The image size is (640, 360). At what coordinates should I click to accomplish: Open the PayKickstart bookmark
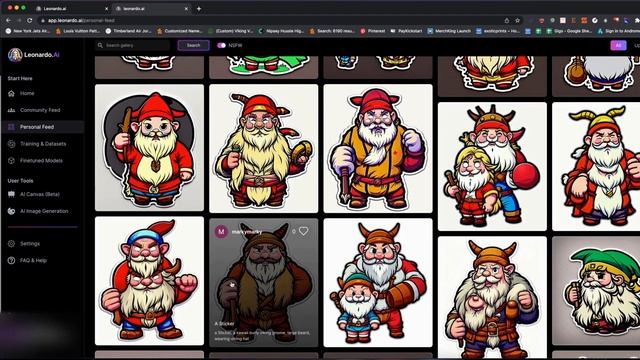[x=407, y=31]
